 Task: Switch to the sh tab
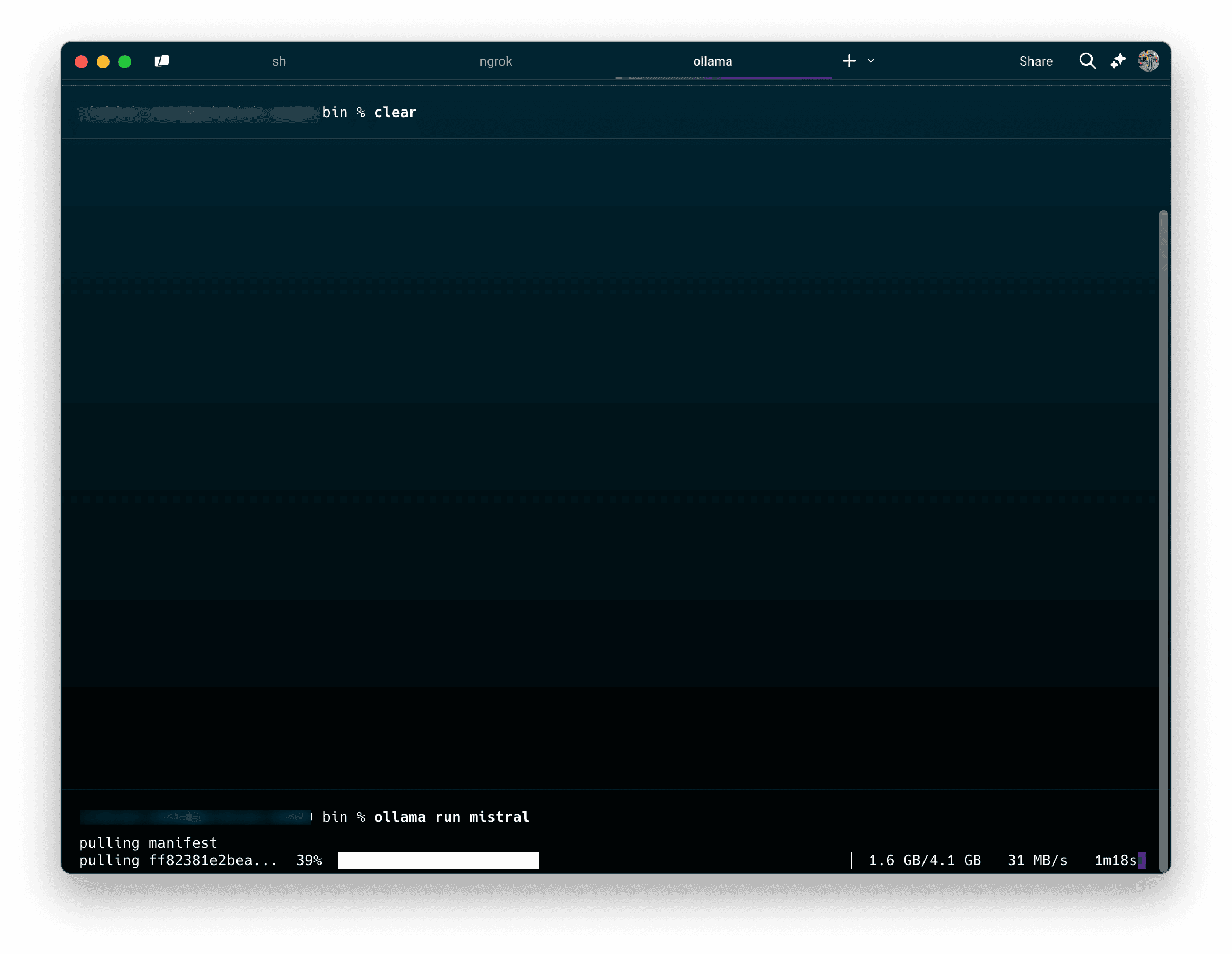(279, 61)
